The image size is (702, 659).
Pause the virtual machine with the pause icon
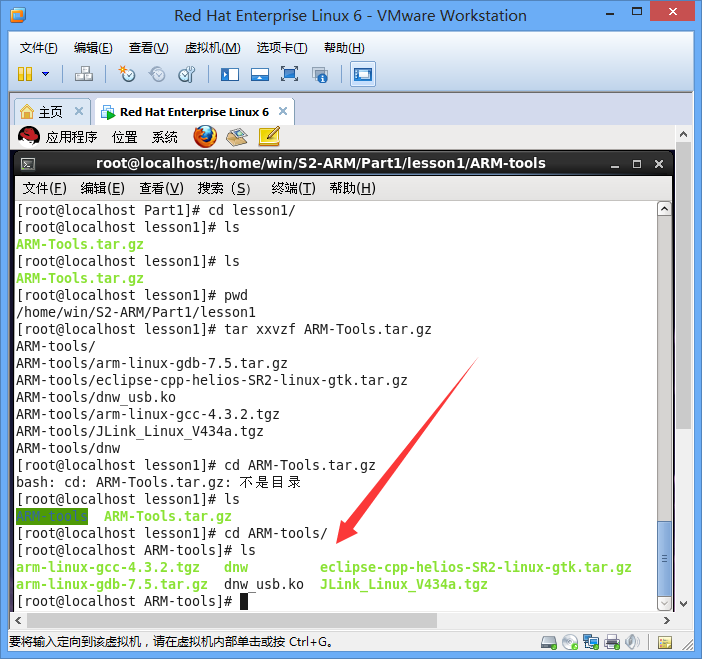tap(25, 74)
